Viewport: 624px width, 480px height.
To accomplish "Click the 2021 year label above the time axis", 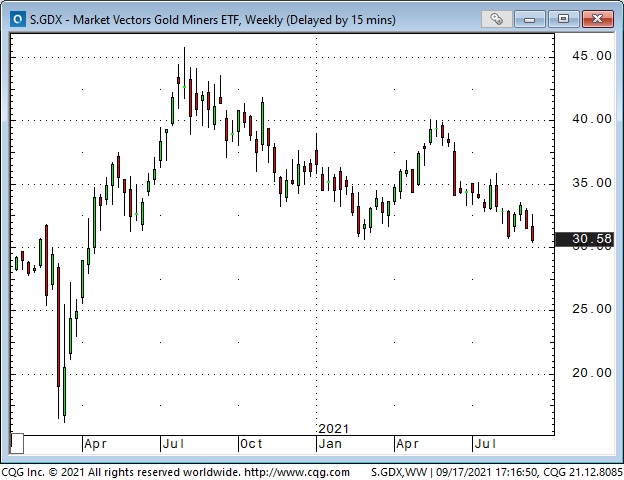I will click(333, 429).
